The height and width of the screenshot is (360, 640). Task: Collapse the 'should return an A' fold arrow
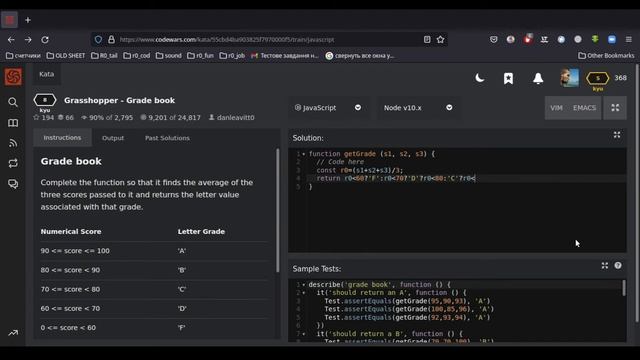[x=304, y=293]
